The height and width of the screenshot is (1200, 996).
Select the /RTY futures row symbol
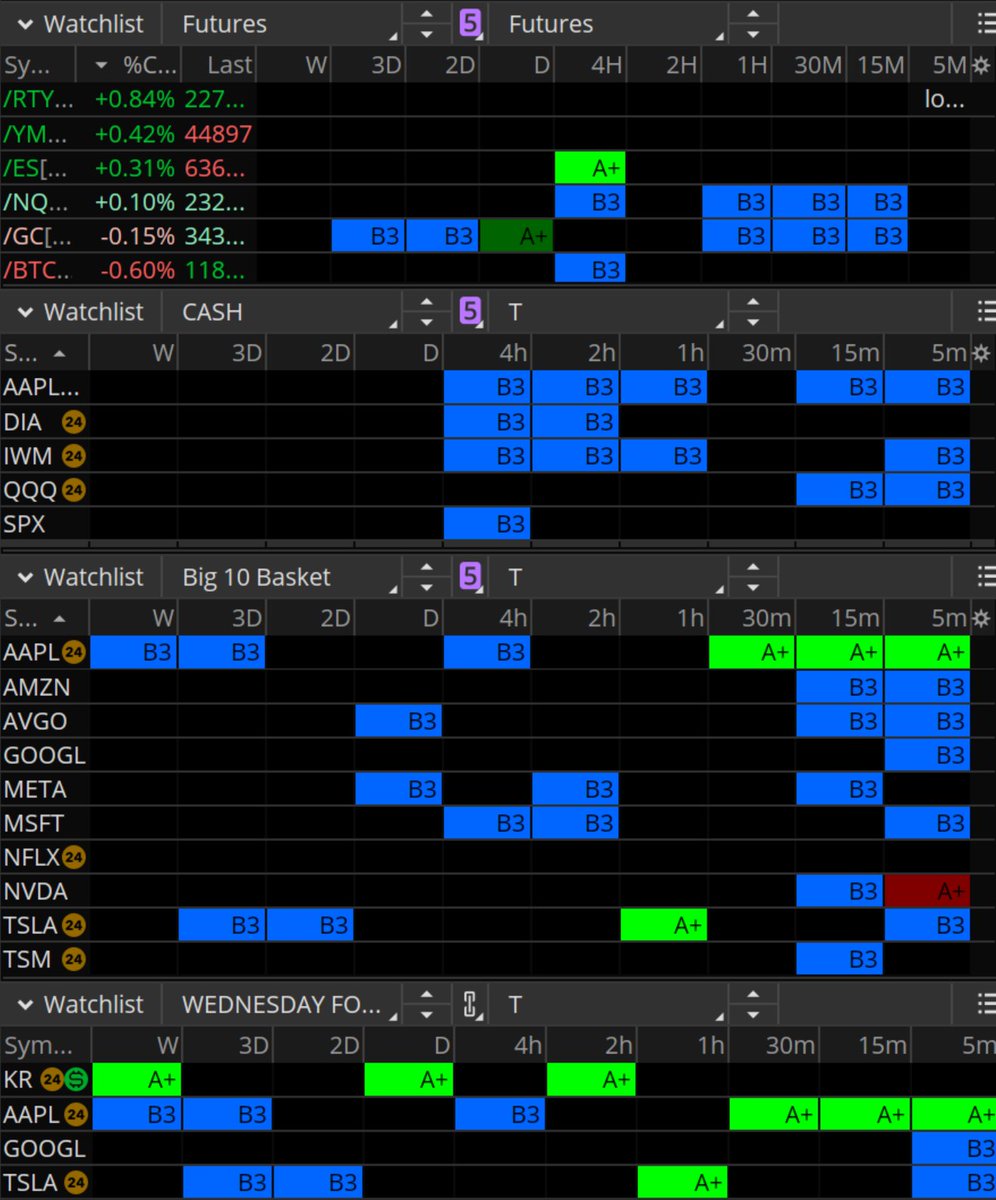pyautogui.click(x=37, y=100)
